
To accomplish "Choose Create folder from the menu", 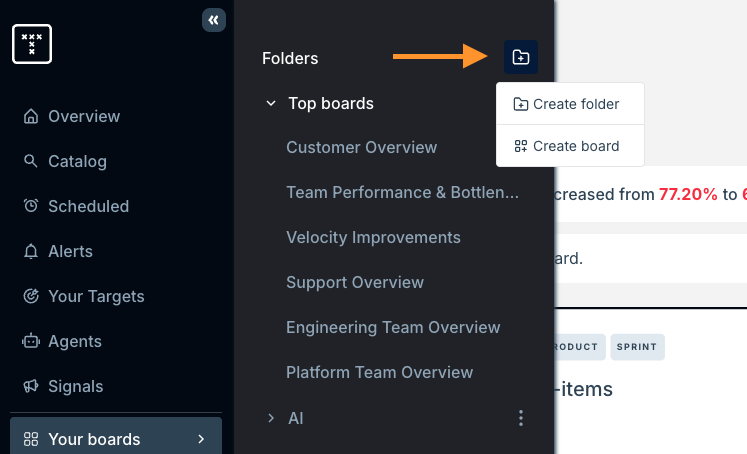I will 569,104.
